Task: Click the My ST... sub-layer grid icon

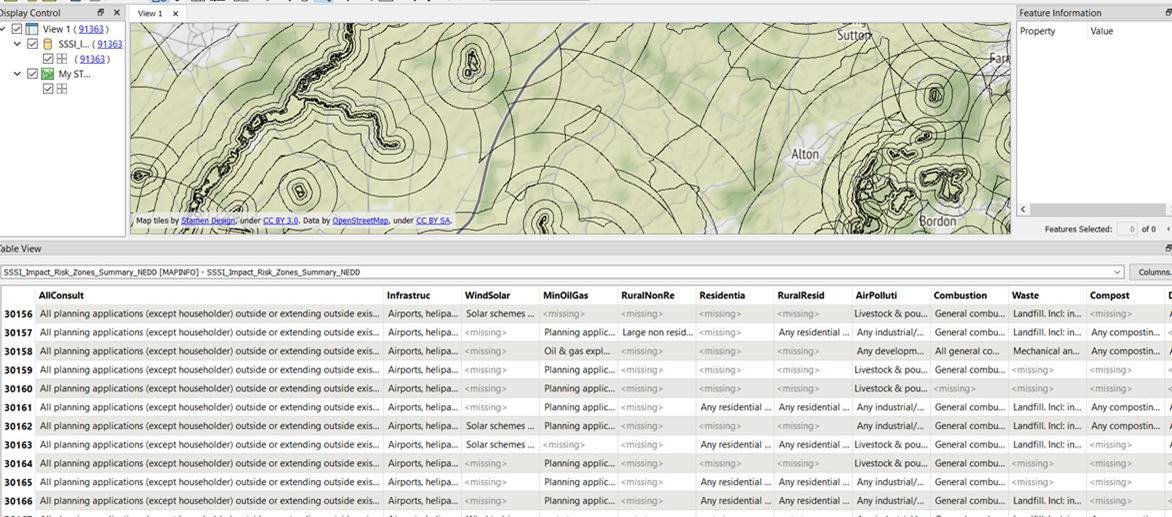Action: [x=62, y=89]
